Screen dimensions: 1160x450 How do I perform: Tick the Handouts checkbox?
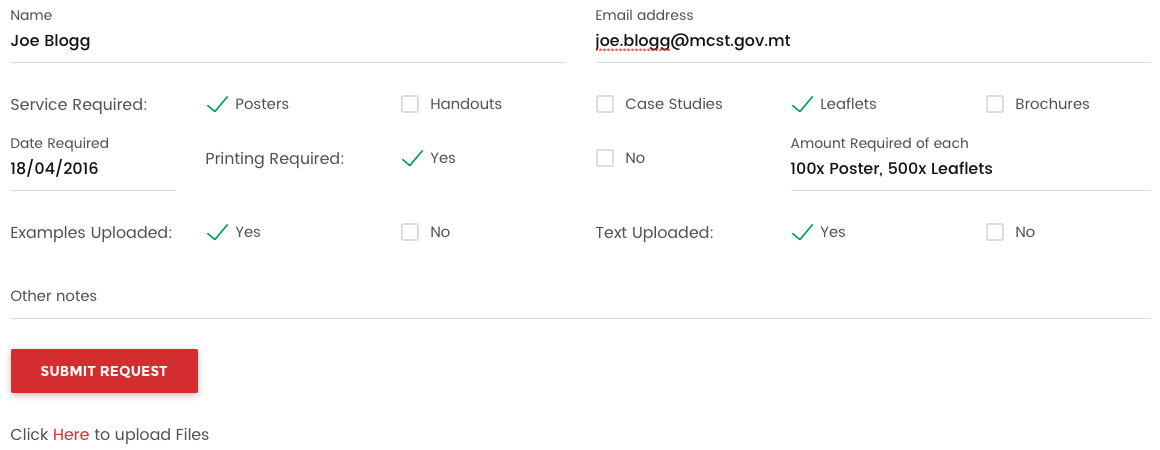point(410,104)
